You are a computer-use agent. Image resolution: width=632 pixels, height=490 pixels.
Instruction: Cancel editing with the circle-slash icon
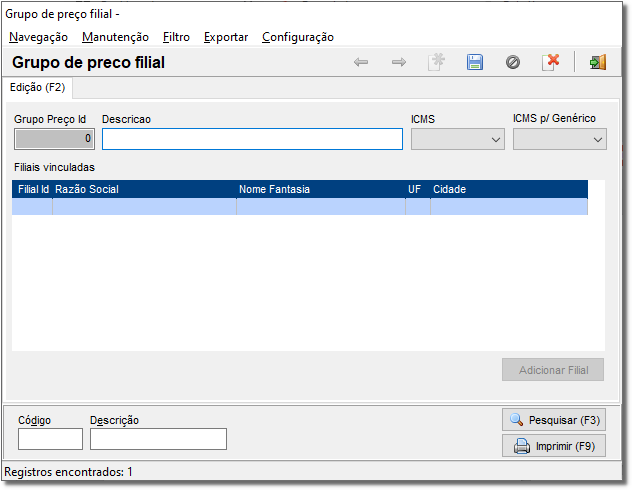click(x=513, y=62)
